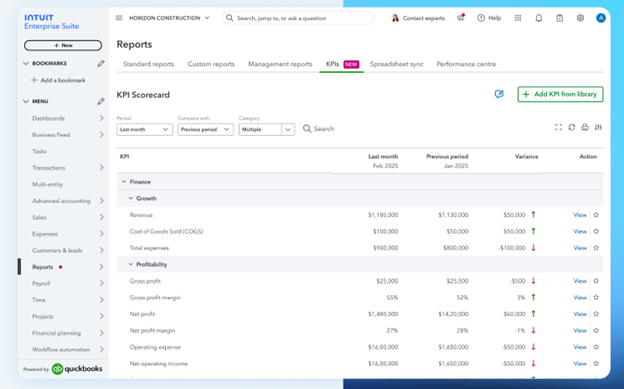Star the Gross profit margin KPI
This screenshot has height=389, width=624.
pyautogui.click(x=596, y=297)
